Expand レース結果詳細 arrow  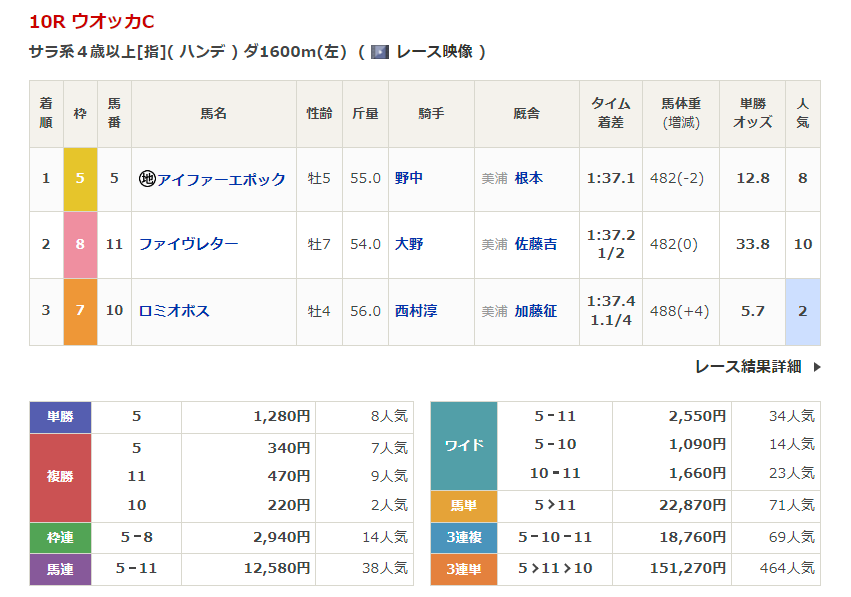pos(817,367)
